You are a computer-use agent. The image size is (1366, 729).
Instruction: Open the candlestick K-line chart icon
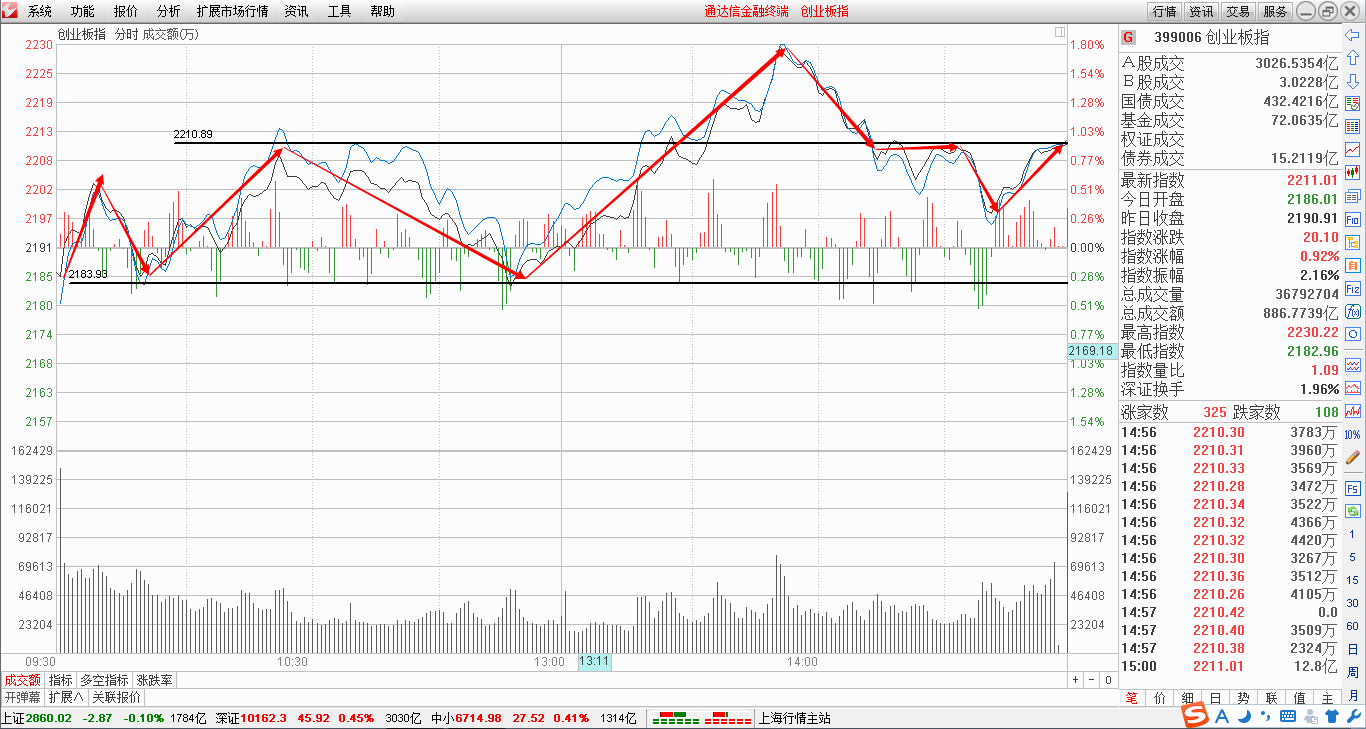(x=1352, y=172)
